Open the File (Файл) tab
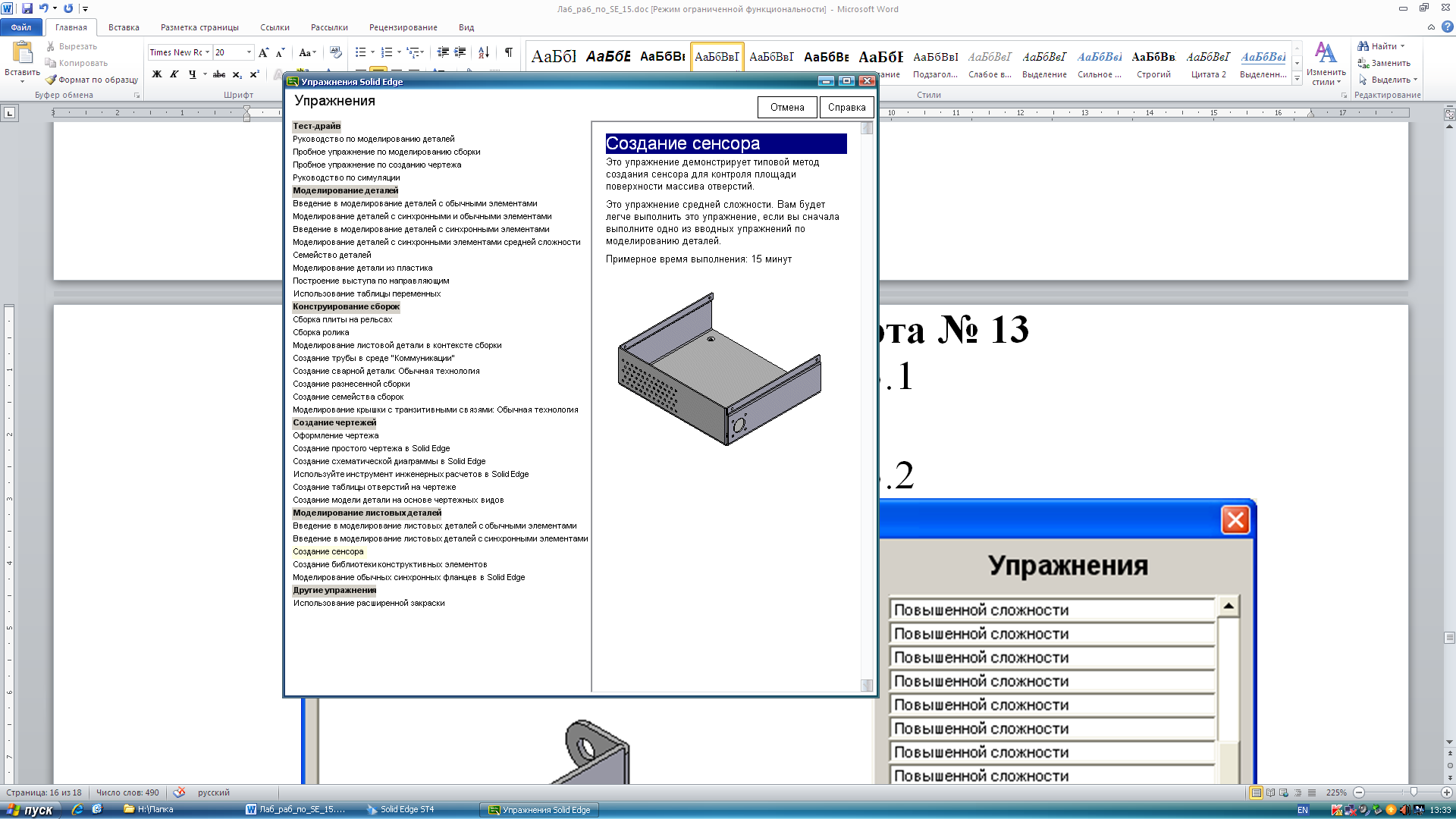The width and height of the screenshot is (1456, 819). pos(21,27)
